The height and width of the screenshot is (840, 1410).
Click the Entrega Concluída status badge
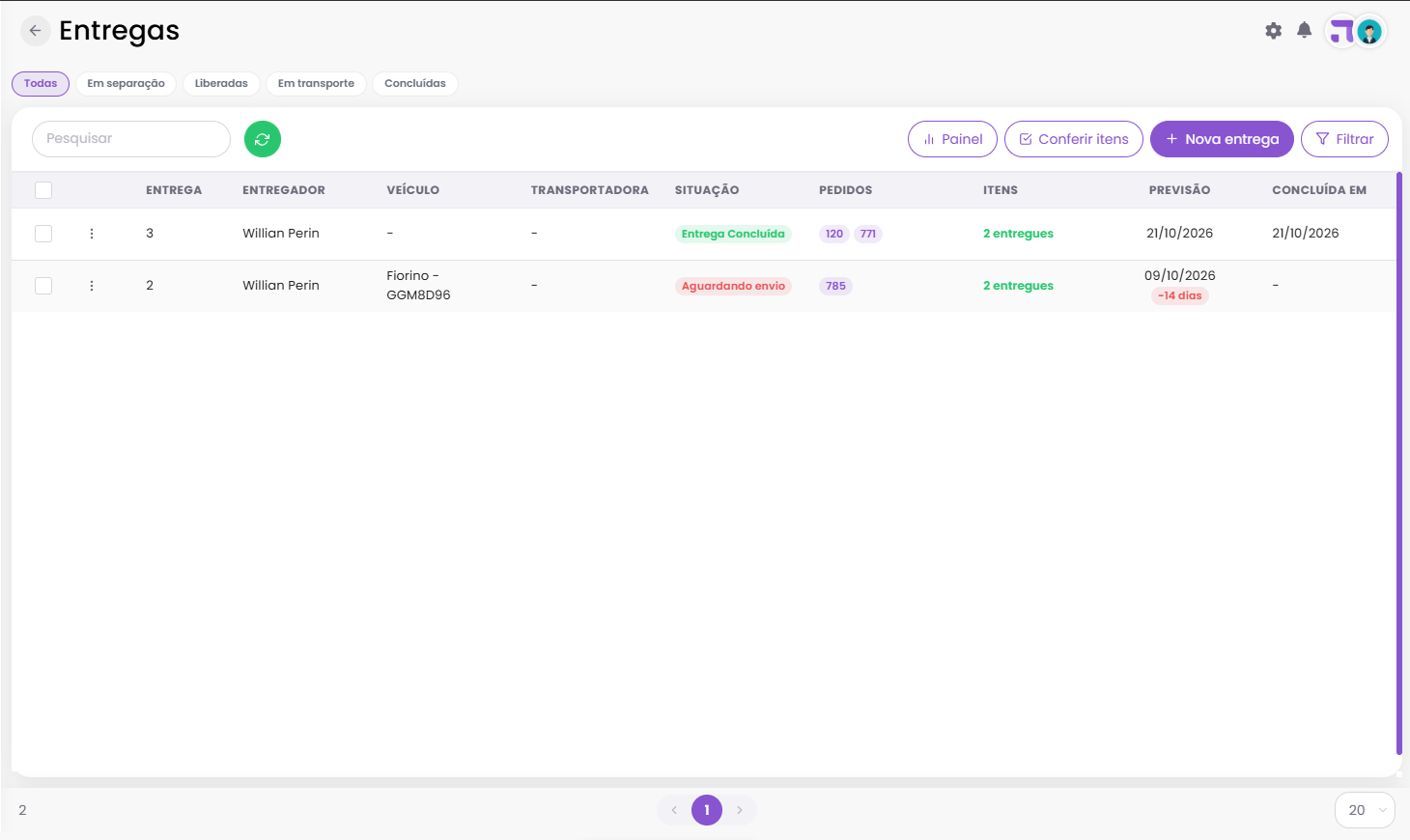click(733, 234)
